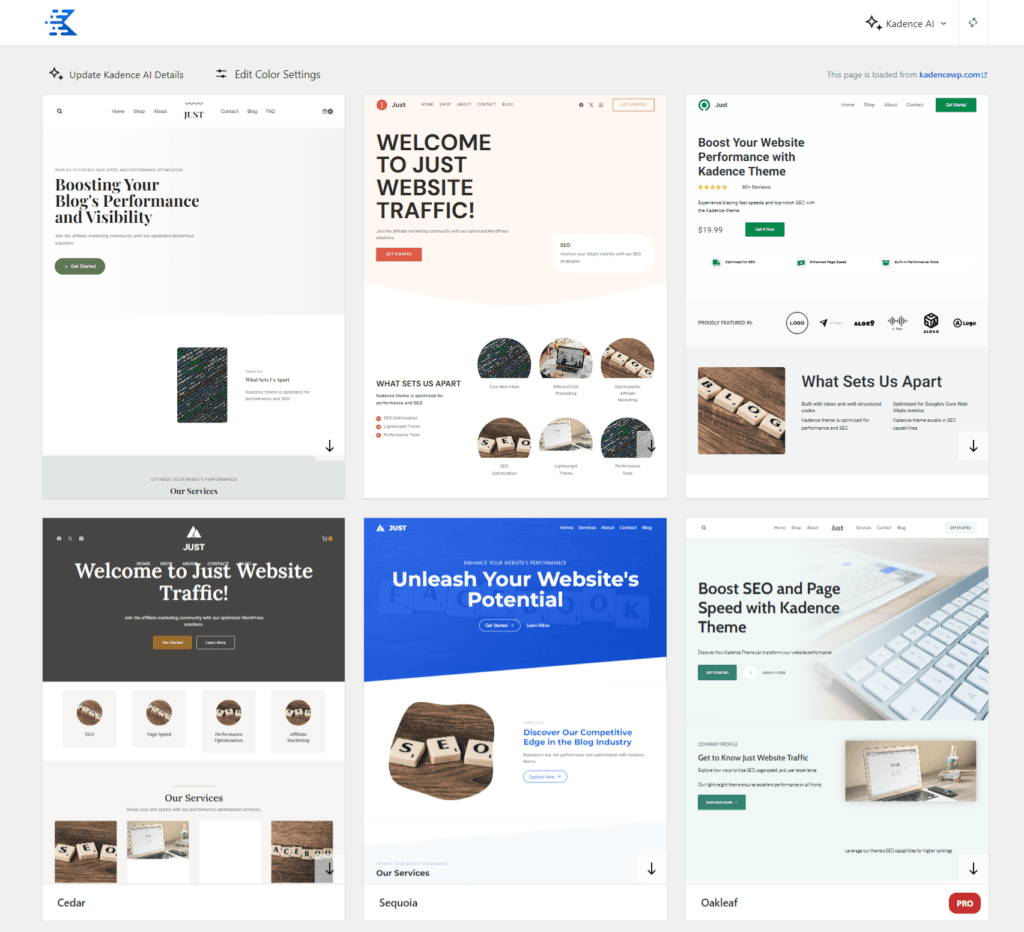Select the Oakleaf template thumbnail
The image size is (1024, 932).
(x=837, y=700)
